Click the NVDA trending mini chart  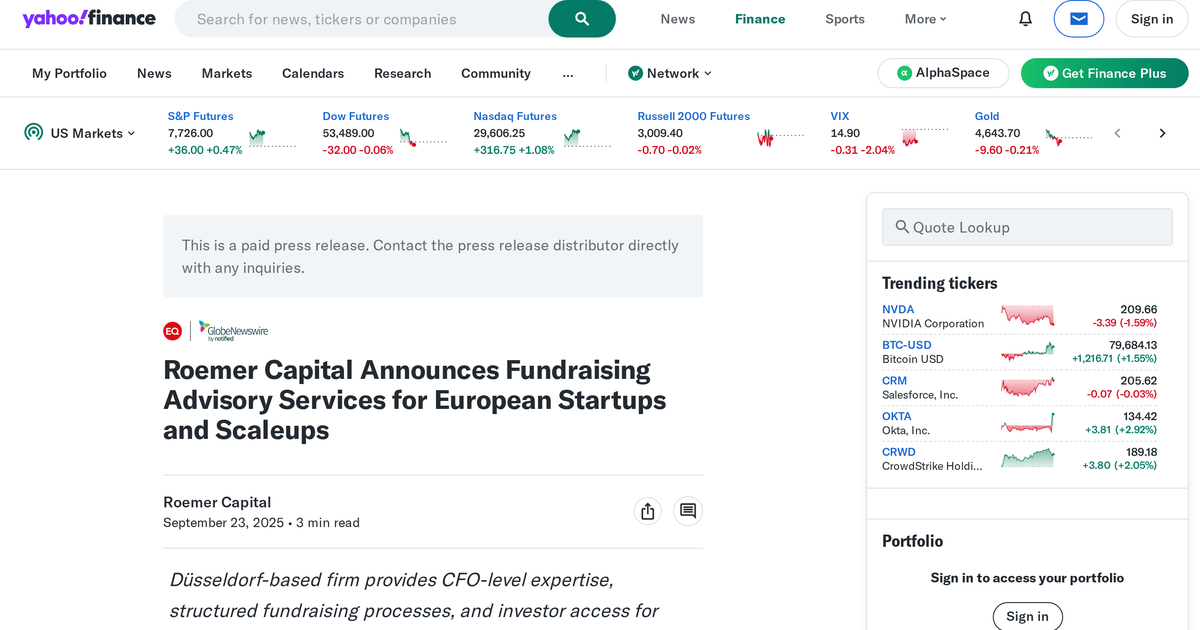pyautogui.click(x=1028, y=316)
